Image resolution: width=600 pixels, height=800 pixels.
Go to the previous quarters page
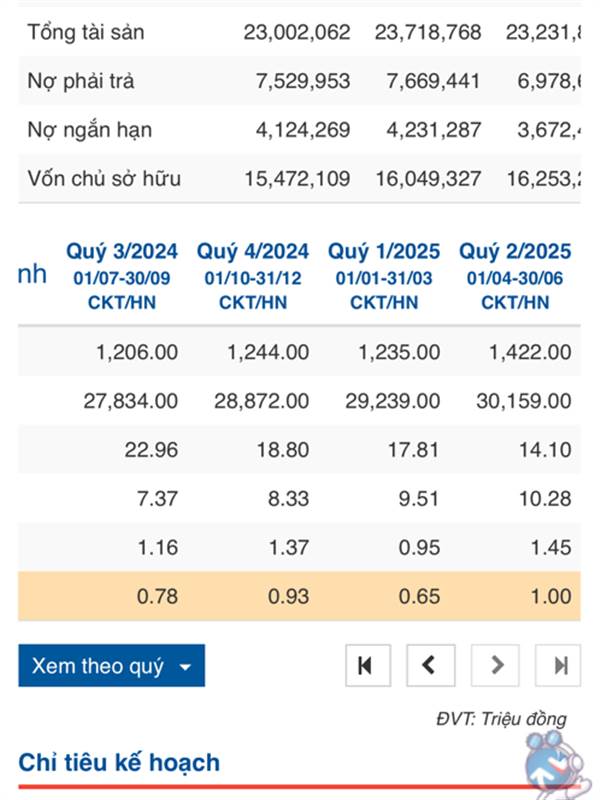point(431,665)
